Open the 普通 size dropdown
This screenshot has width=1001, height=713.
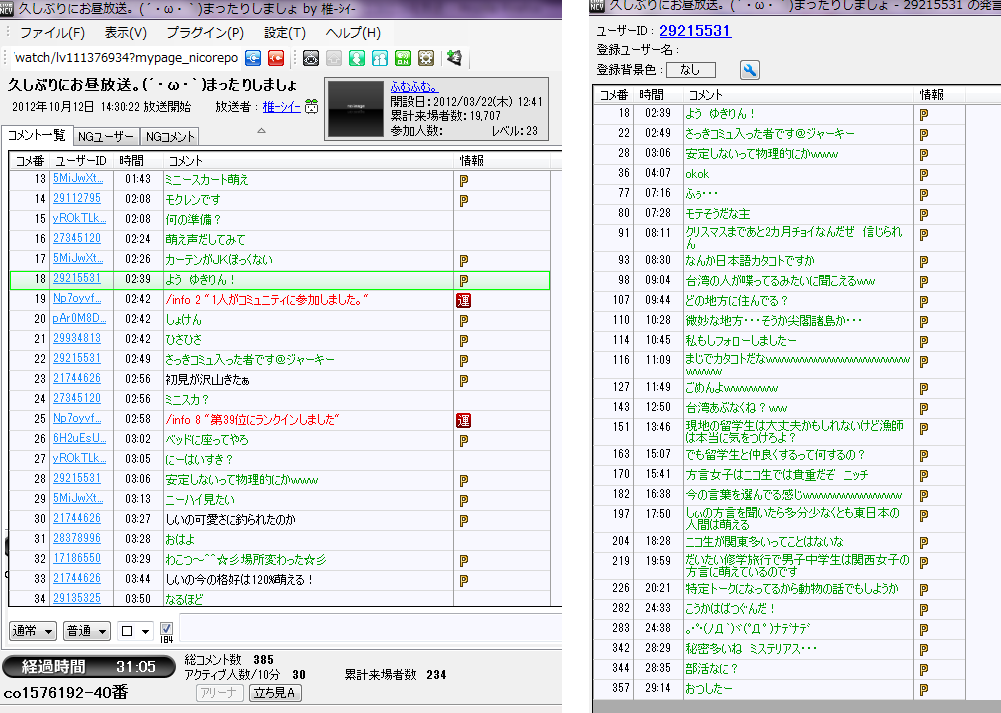pyautogui.click(x=86, y=631)
